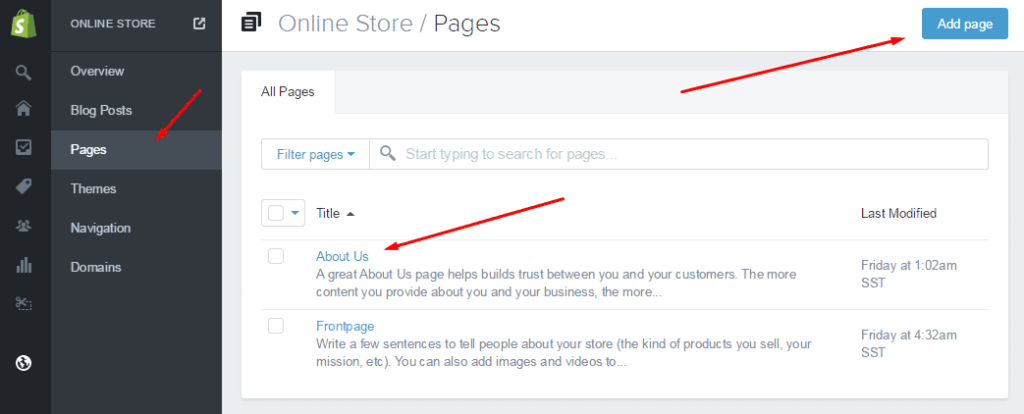Screen dimensions: 1024x414
Task: Click the search for pages field
Action: click(x=690, y=154)
